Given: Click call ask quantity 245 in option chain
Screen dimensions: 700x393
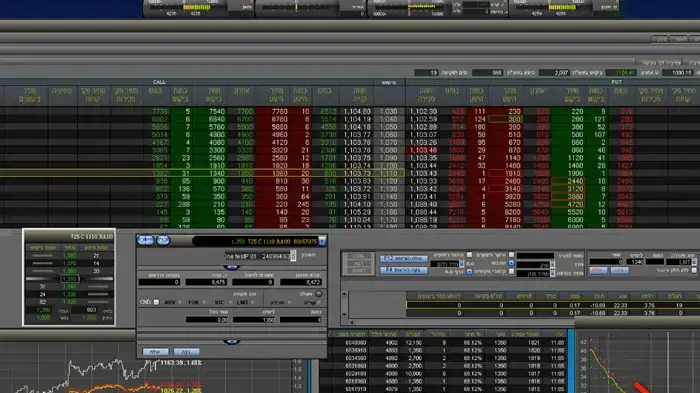Looking at the screenshot, I should coord(303,204).
